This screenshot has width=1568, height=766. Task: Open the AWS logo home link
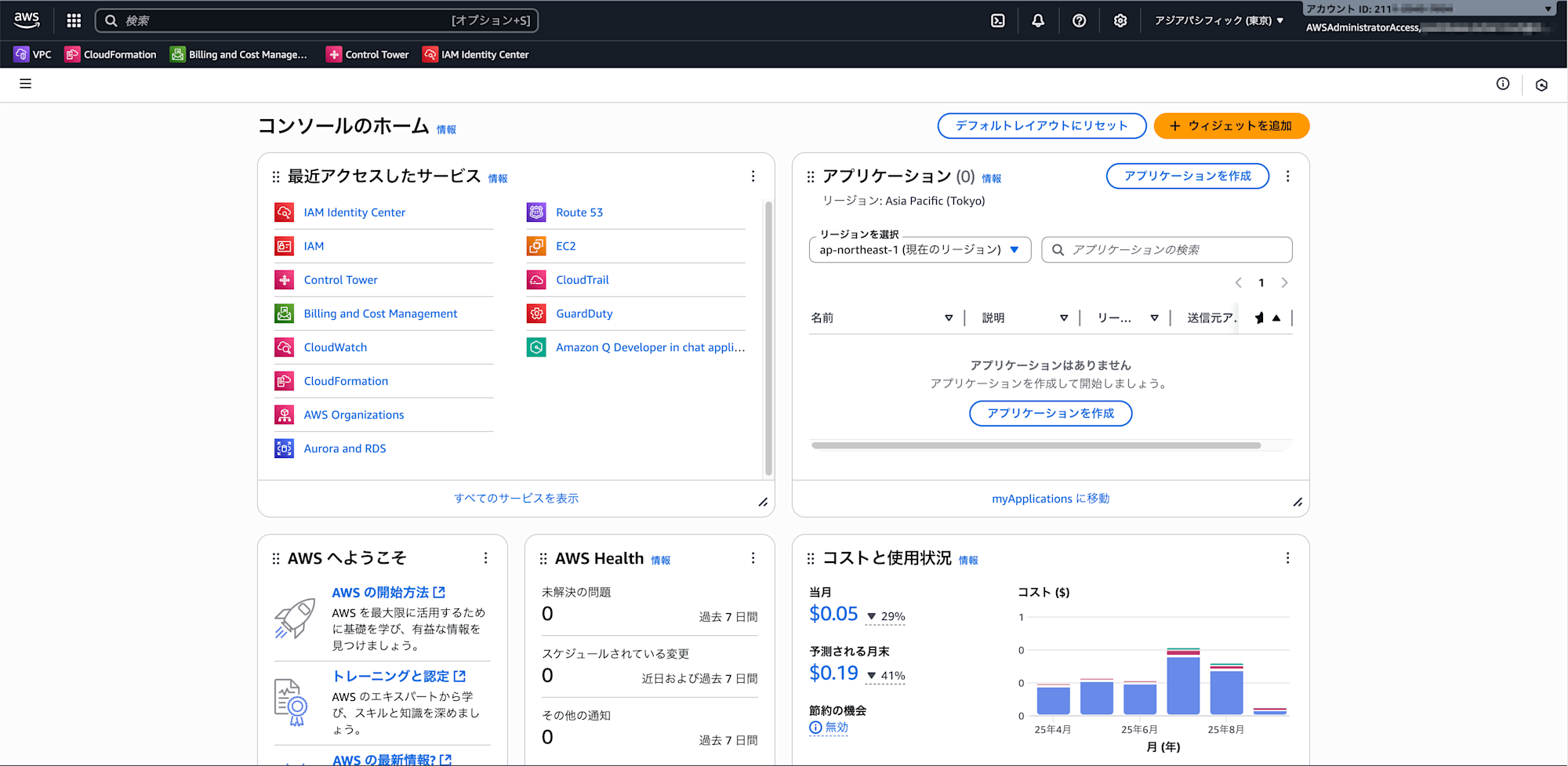pos(27,20)
